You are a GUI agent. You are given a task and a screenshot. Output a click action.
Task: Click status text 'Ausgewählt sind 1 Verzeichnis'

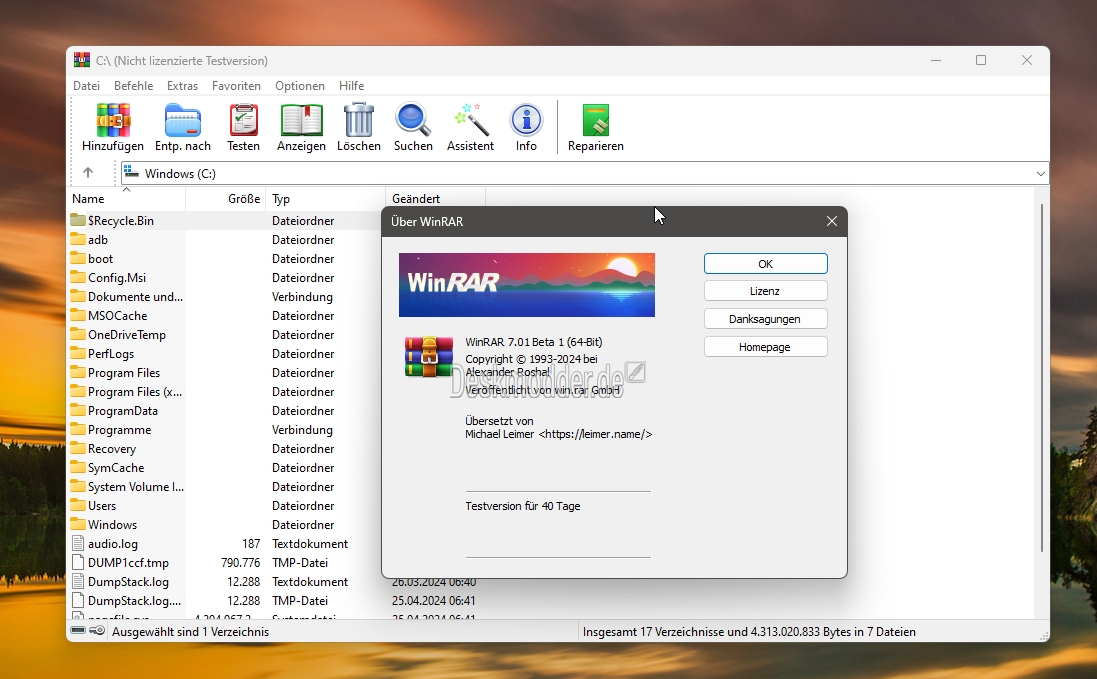tap(190, 631)
